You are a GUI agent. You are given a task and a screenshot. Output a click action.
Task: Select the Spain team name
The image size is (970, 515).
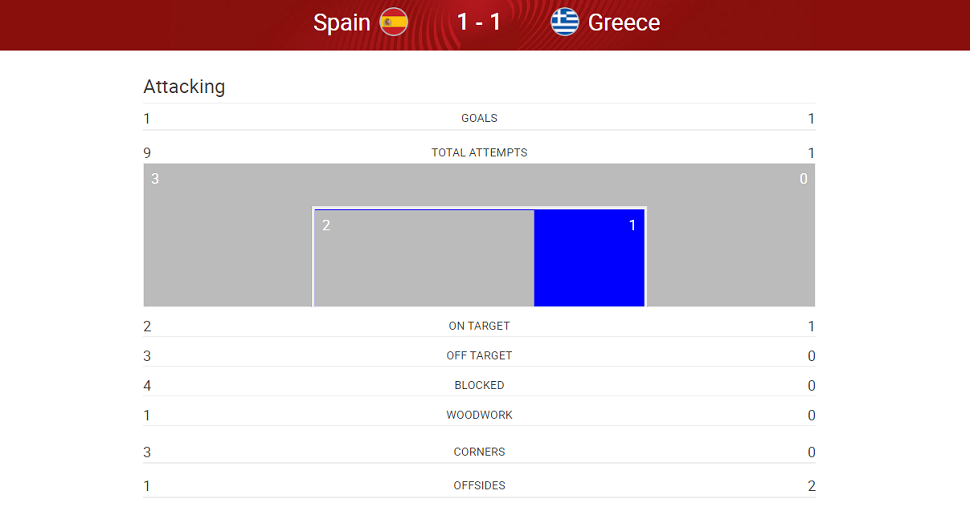point(341,23)
